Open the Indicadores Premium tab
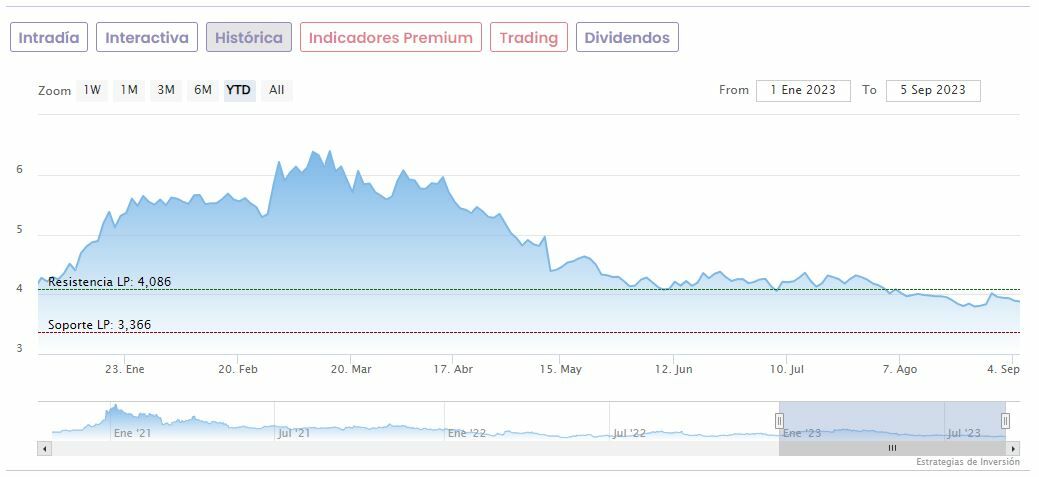Screen dimensions: 1039x477 [390, 38]
